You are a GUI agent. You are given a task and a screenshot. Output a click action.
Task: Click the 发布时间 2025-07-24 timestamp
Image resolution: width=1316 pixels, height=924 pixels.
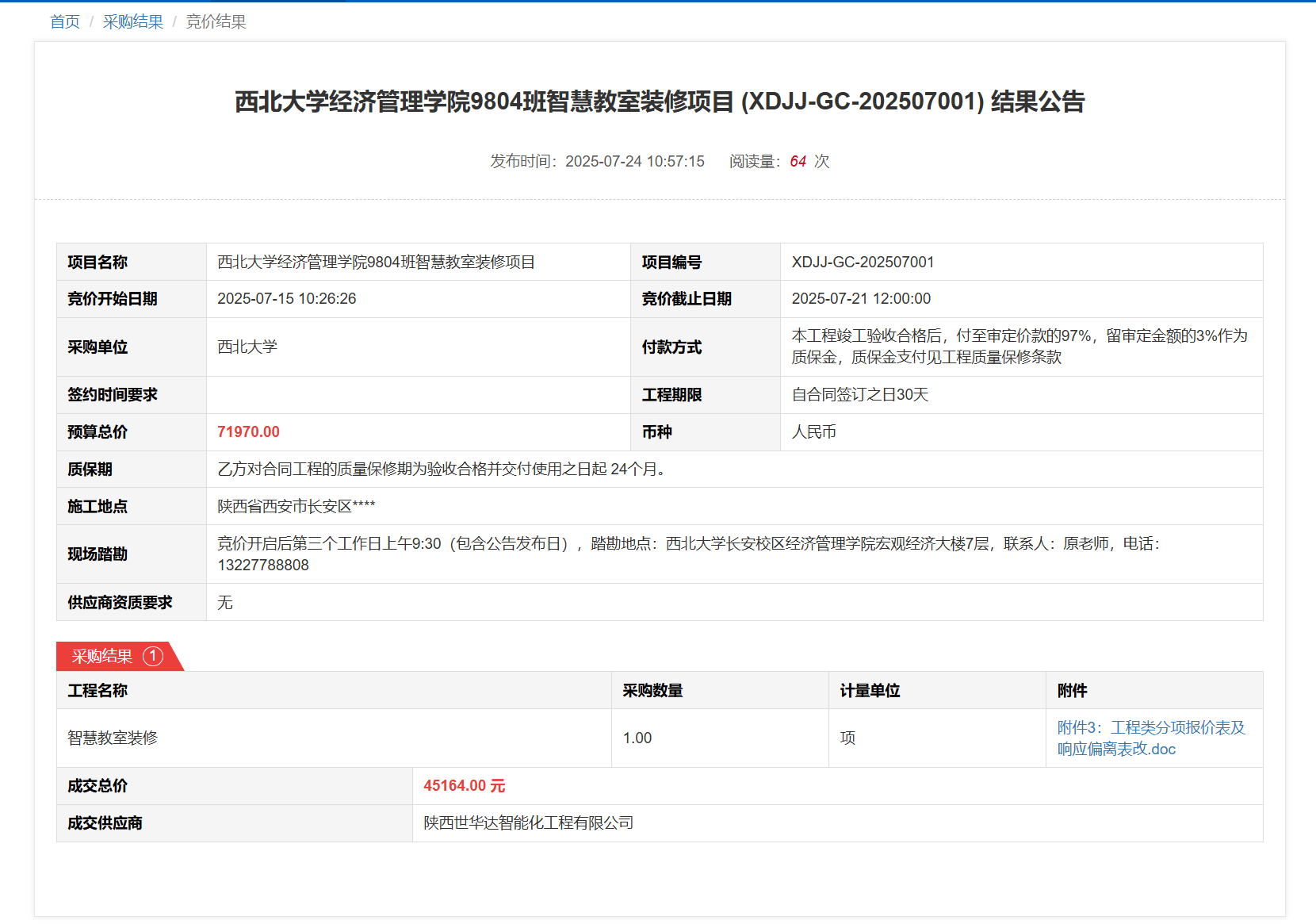(597, 162)
